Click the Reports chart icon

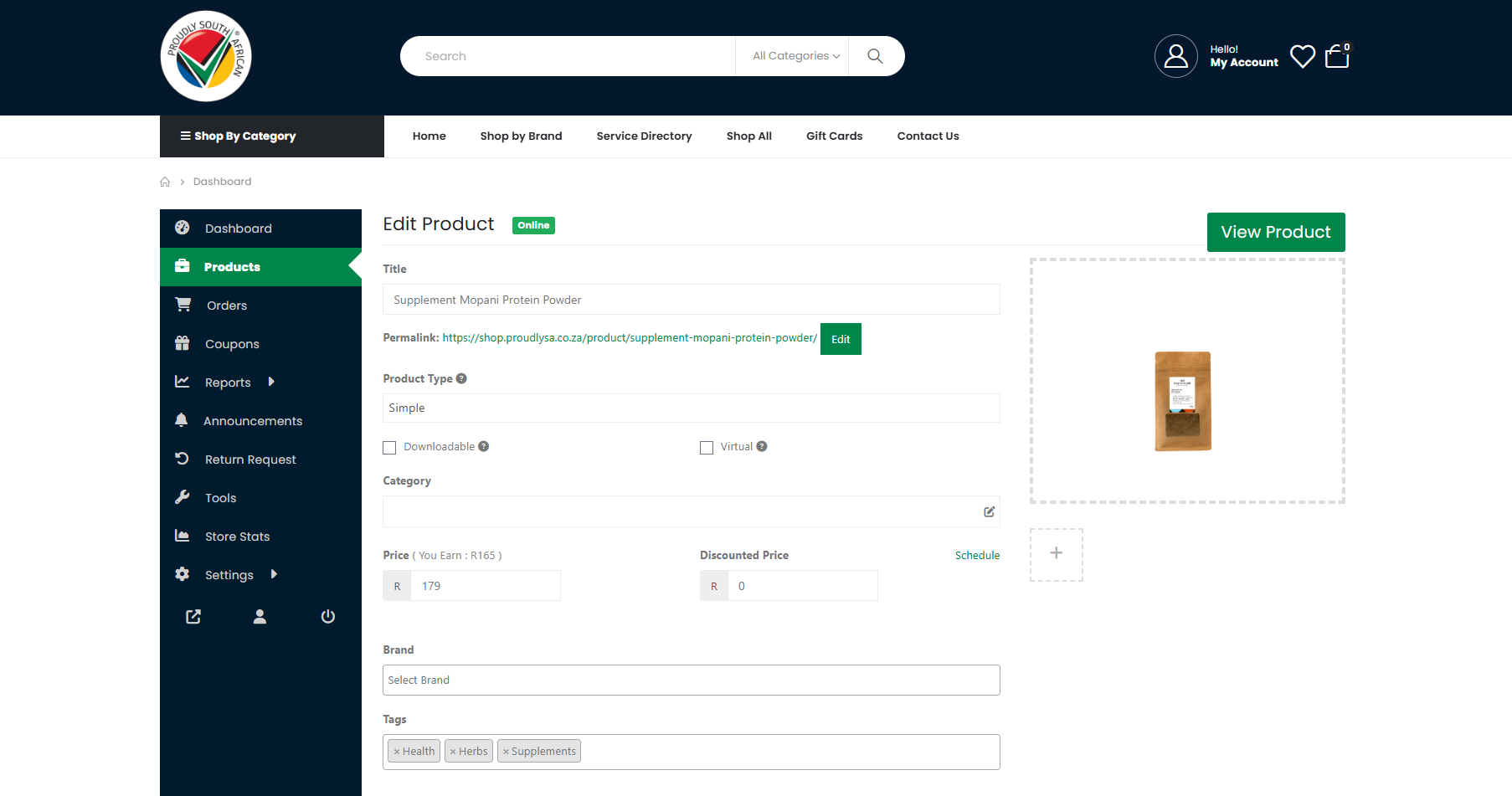tap(182, 382)
